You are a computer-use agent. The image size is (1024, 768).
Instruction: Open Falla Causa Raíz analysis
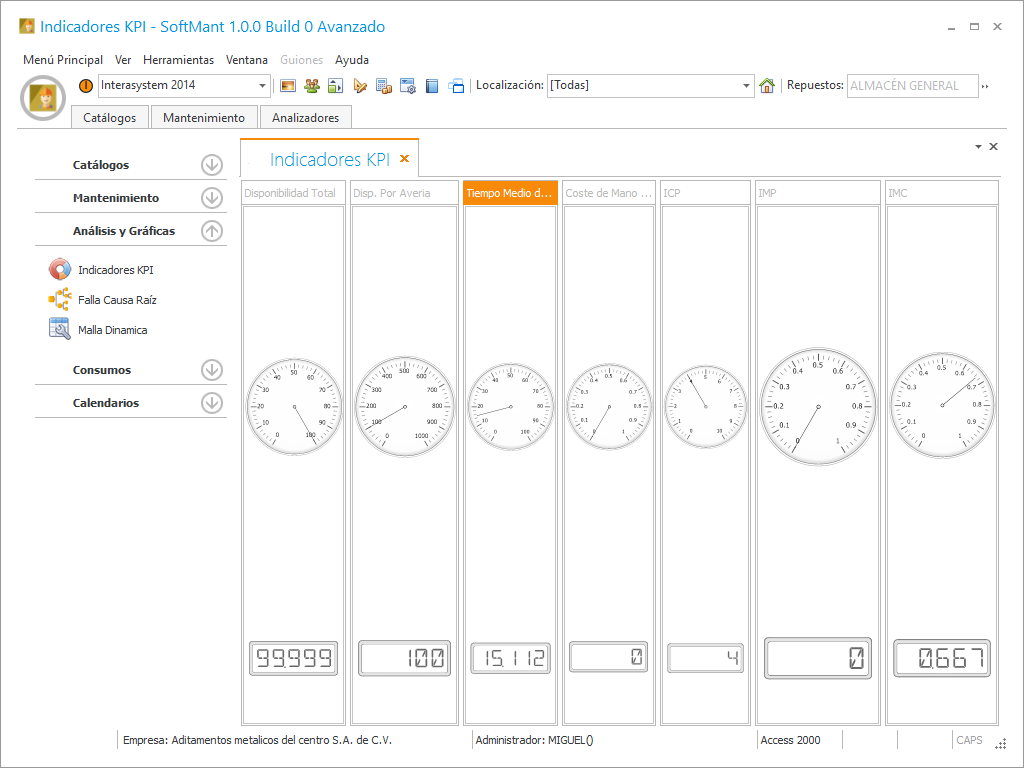click(116, 300)
